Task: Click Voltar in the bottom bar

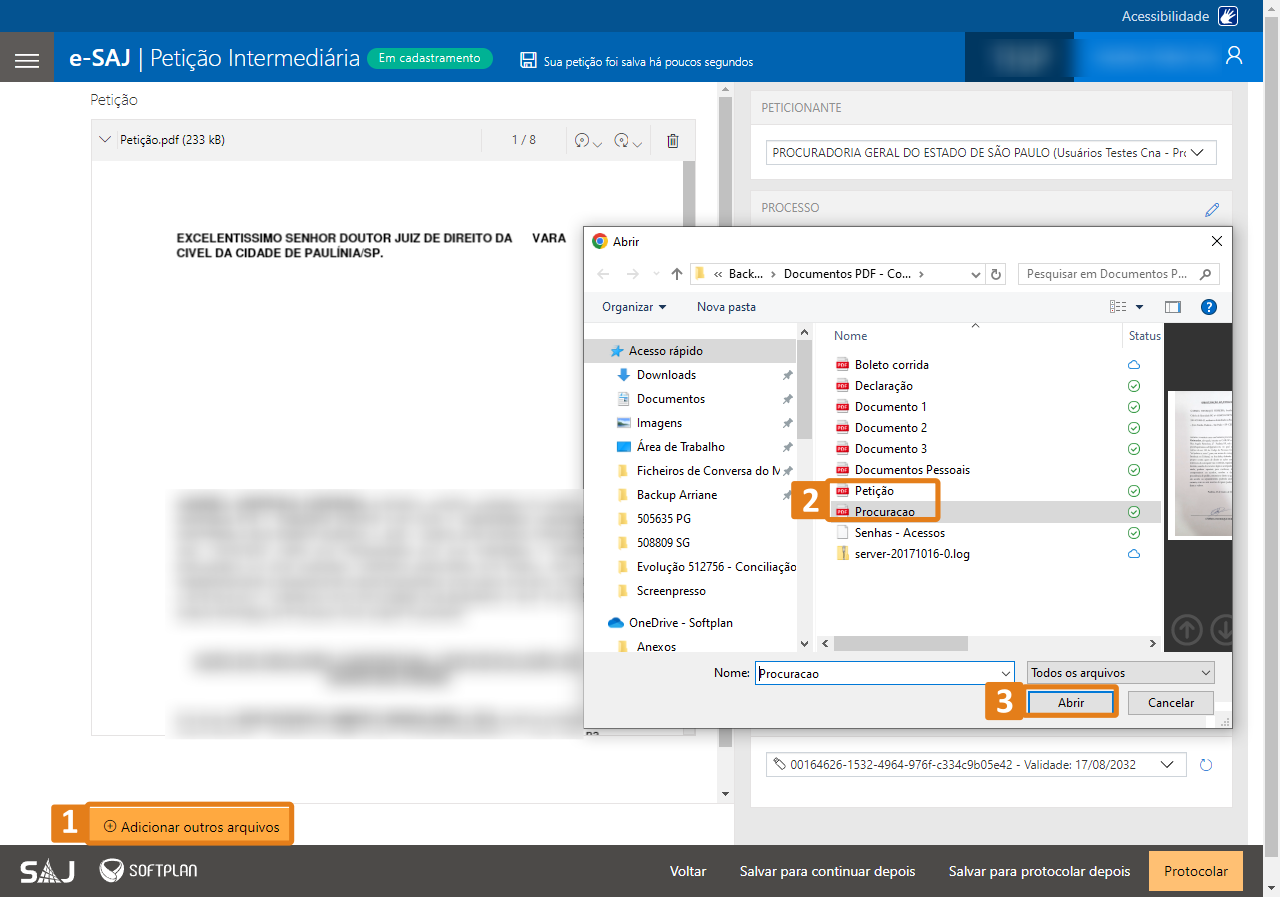Action: tap(688, 871)
